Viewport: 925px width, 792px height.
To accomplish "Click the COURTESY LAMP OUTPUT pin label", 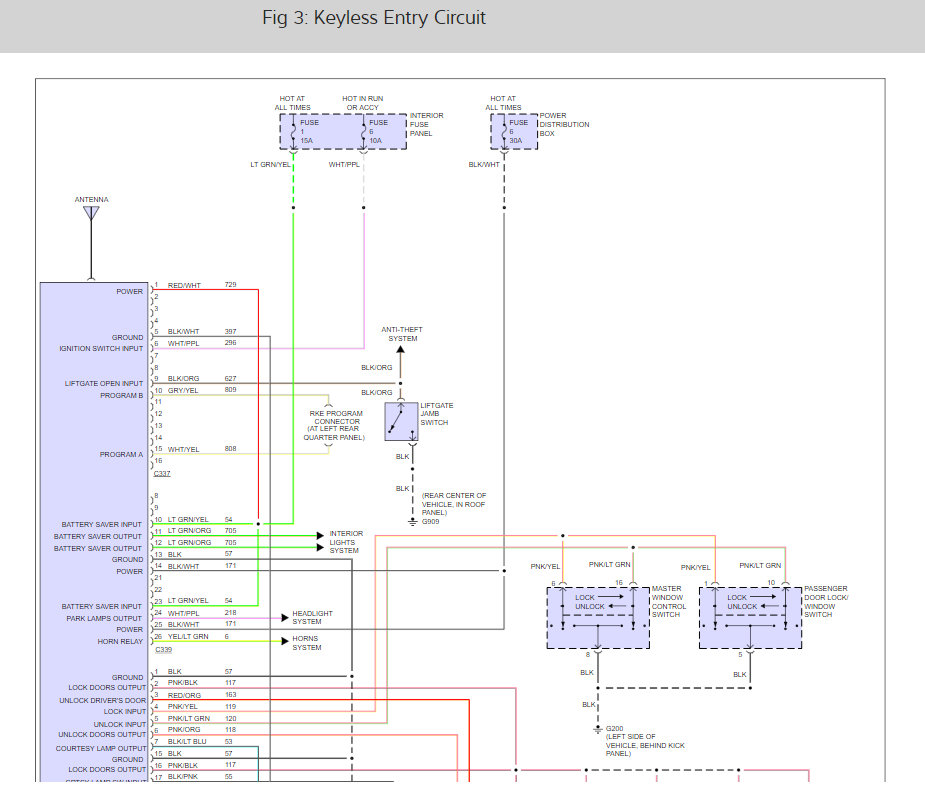I will (x=101, y=748).
